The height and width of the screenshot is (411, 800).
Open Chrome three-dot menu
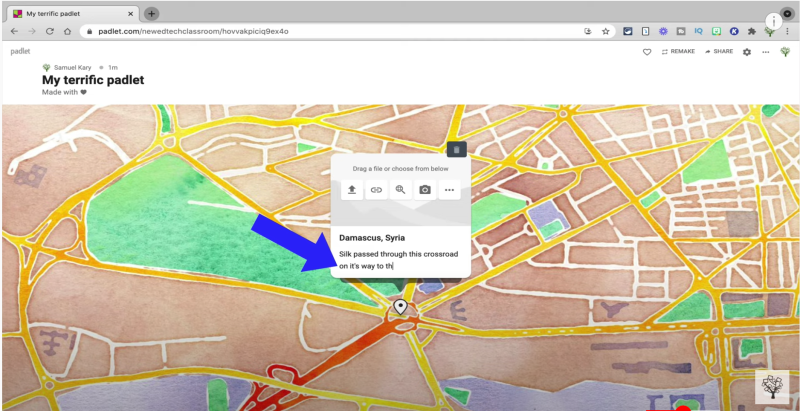coord(788,31)
